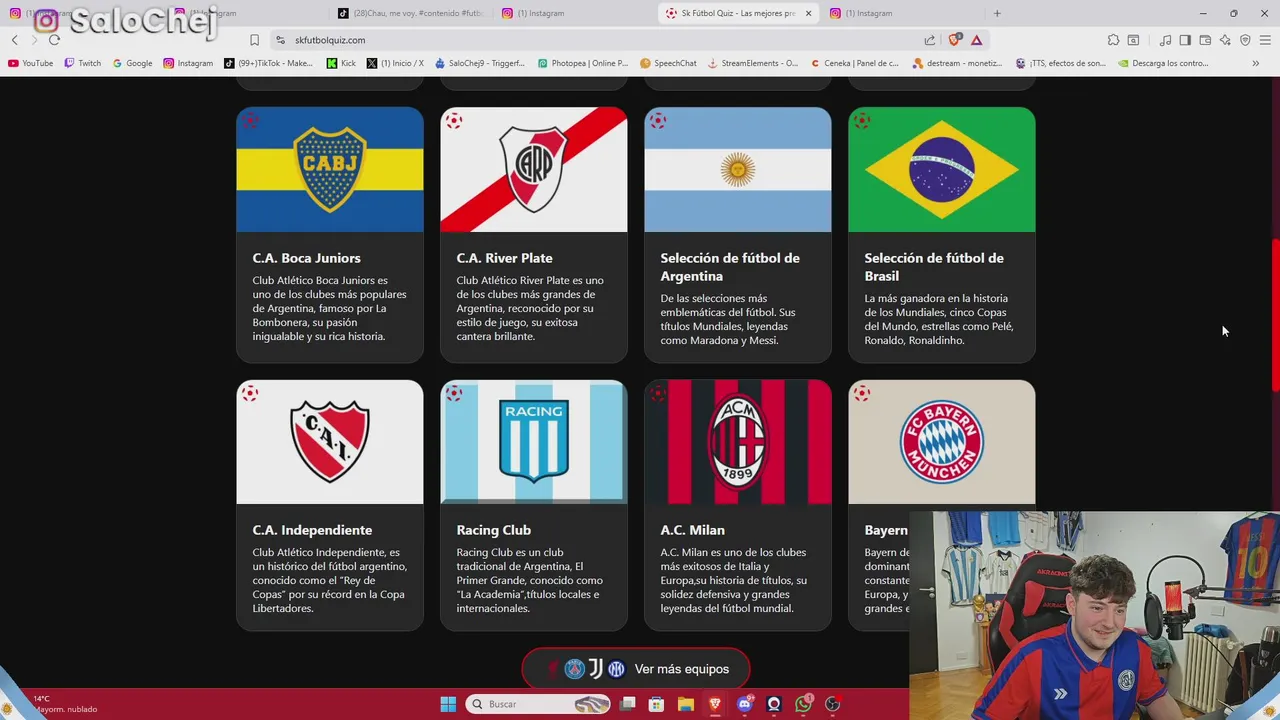Open the YouTube bookmark
This screenshot has height=720, width=1280.
pos(30,63)
